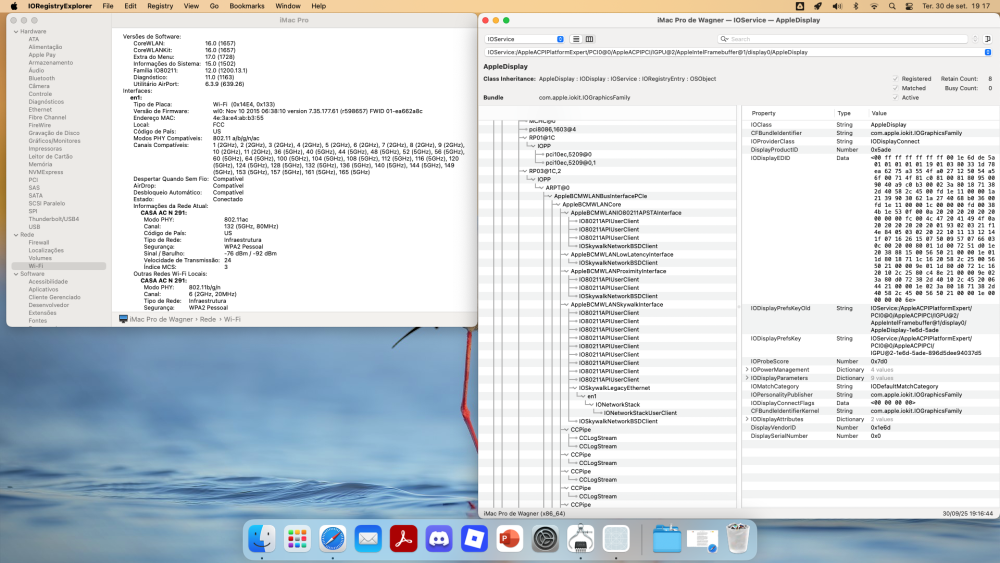Select Bluetooth in the Hardware sidebar
This screenshot has height=563, width=1000.
tap(41, 78)
